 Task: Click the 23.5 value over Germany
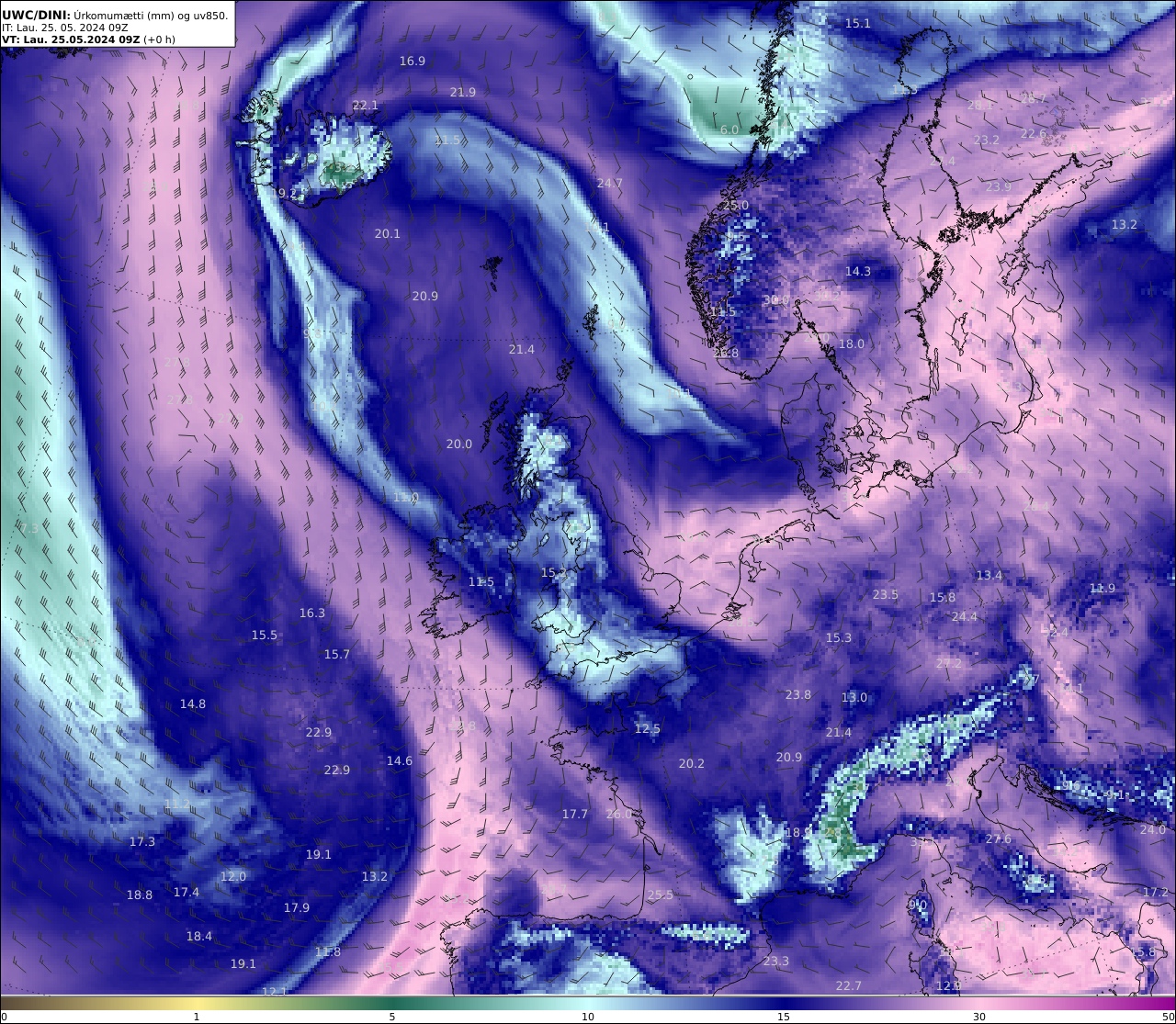pos(886,594)
